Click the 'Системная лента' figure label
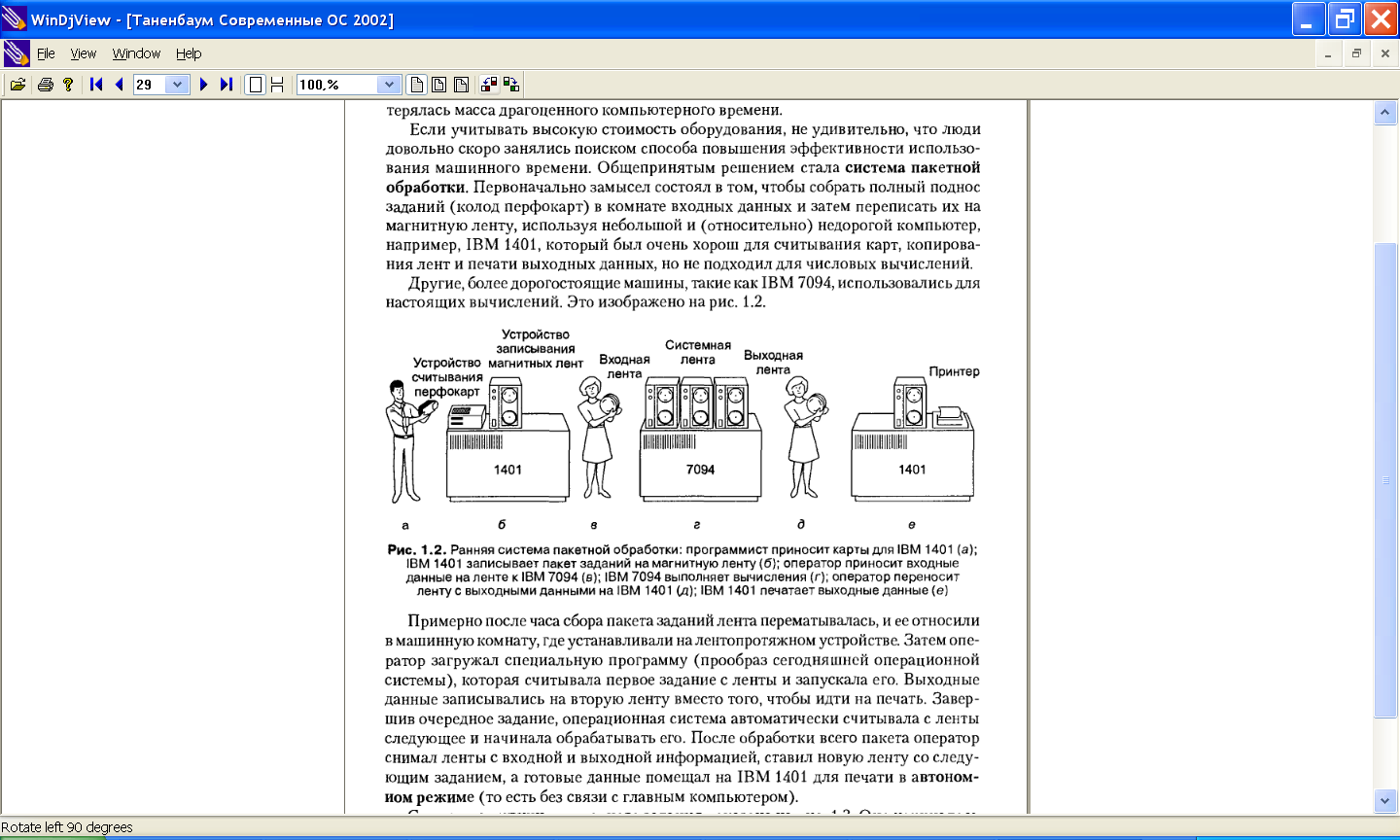 point(698,352)
